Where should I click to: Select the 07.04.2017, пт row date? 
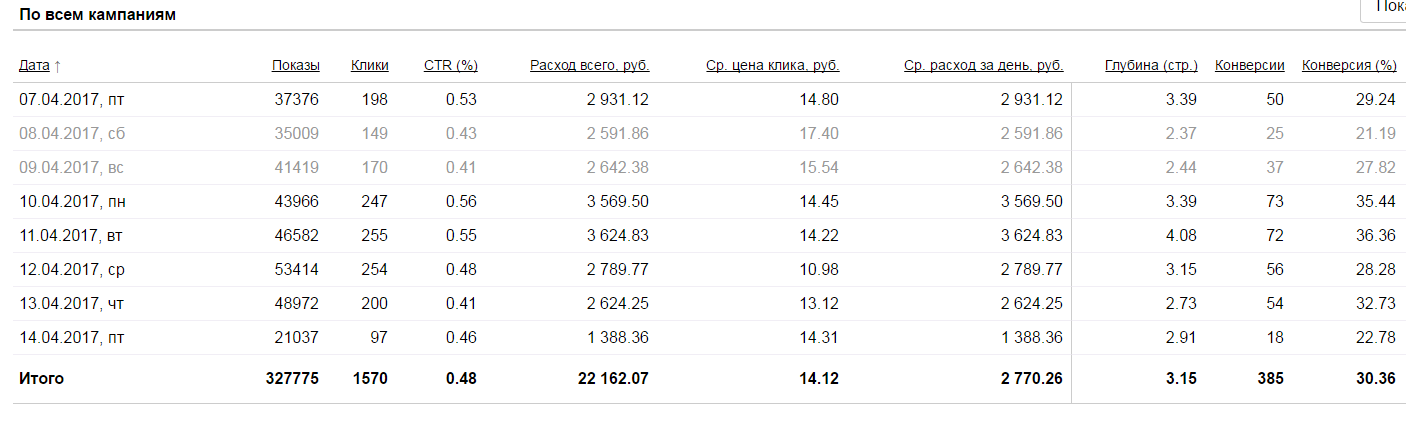point(72,99)
